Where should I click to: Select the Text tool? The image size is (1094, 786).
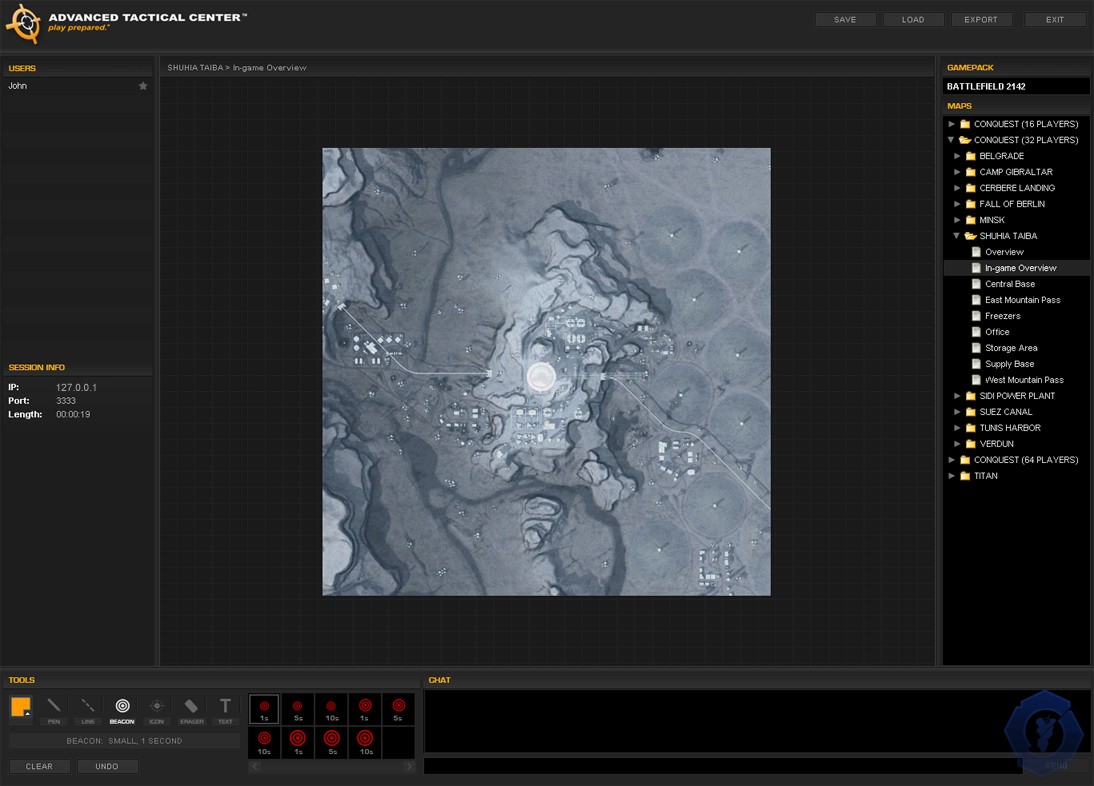[225, 709]
